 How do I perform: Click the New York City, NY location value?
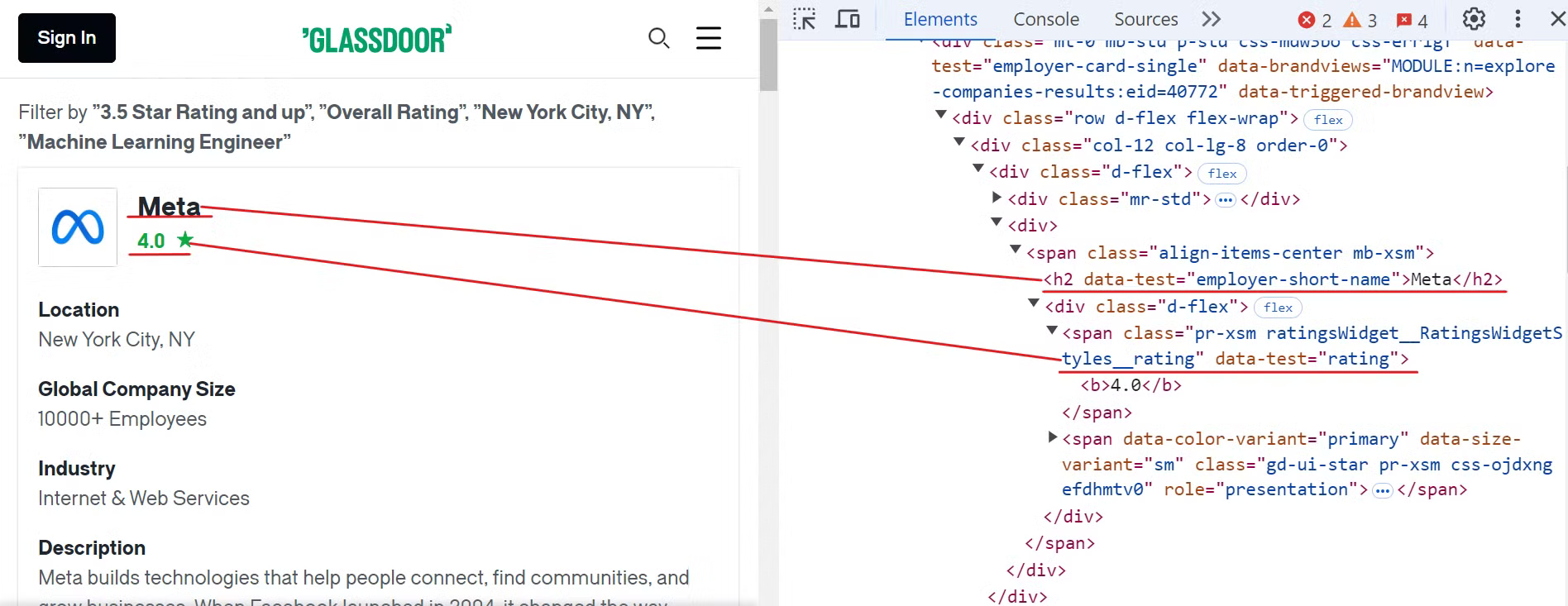[117, 340]
